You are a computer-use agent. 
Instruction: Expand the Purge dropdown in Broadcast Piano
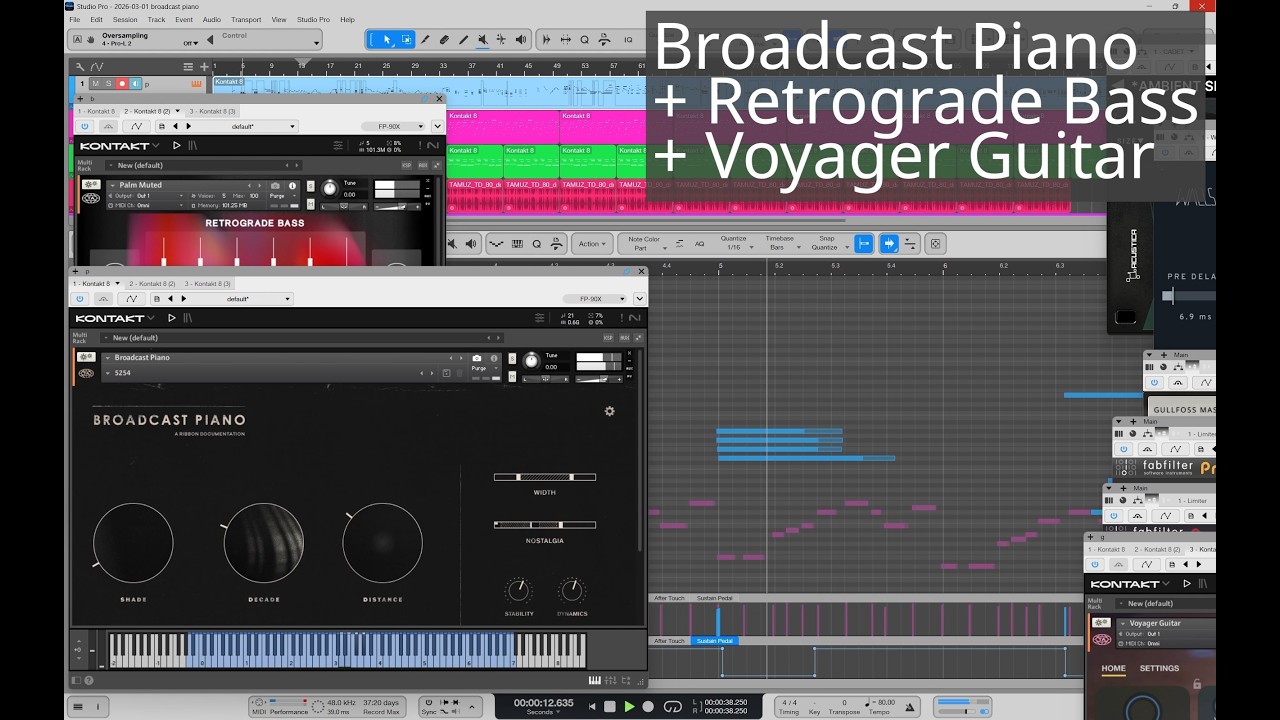pos(484,369)
